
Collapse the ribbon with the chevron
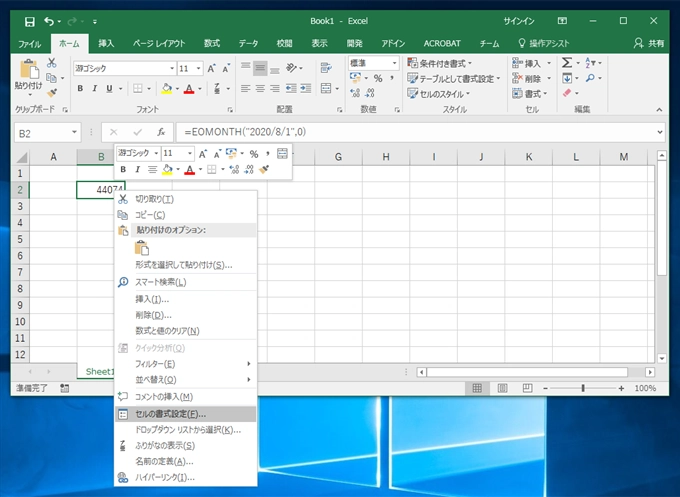coord(659,110)
